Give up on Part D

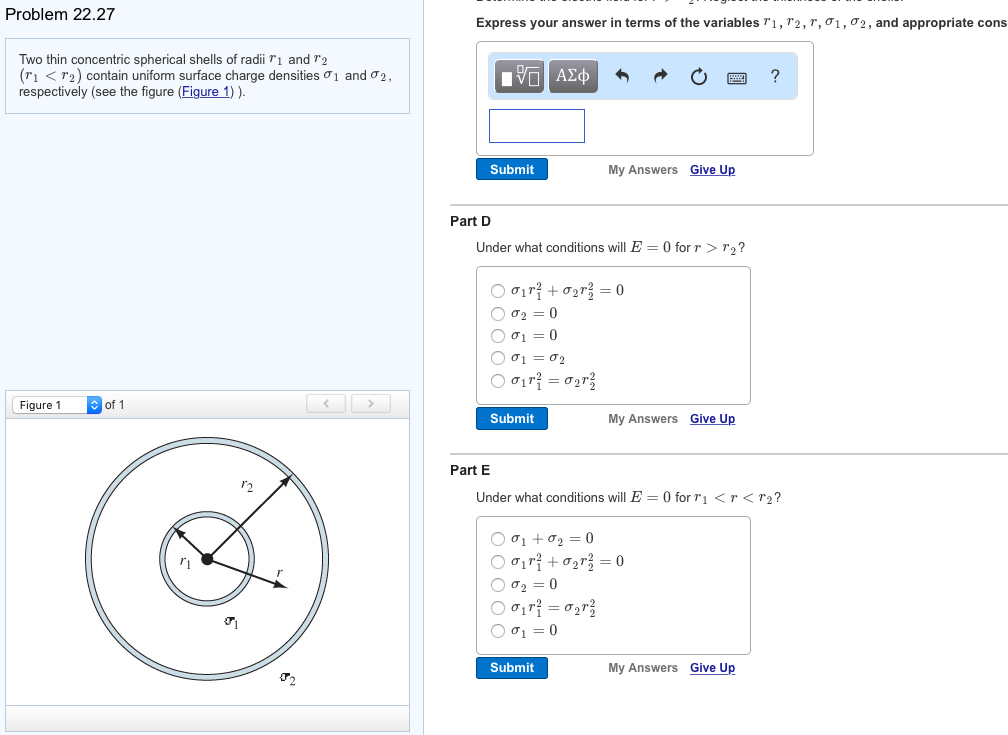(x=712, y=419)
